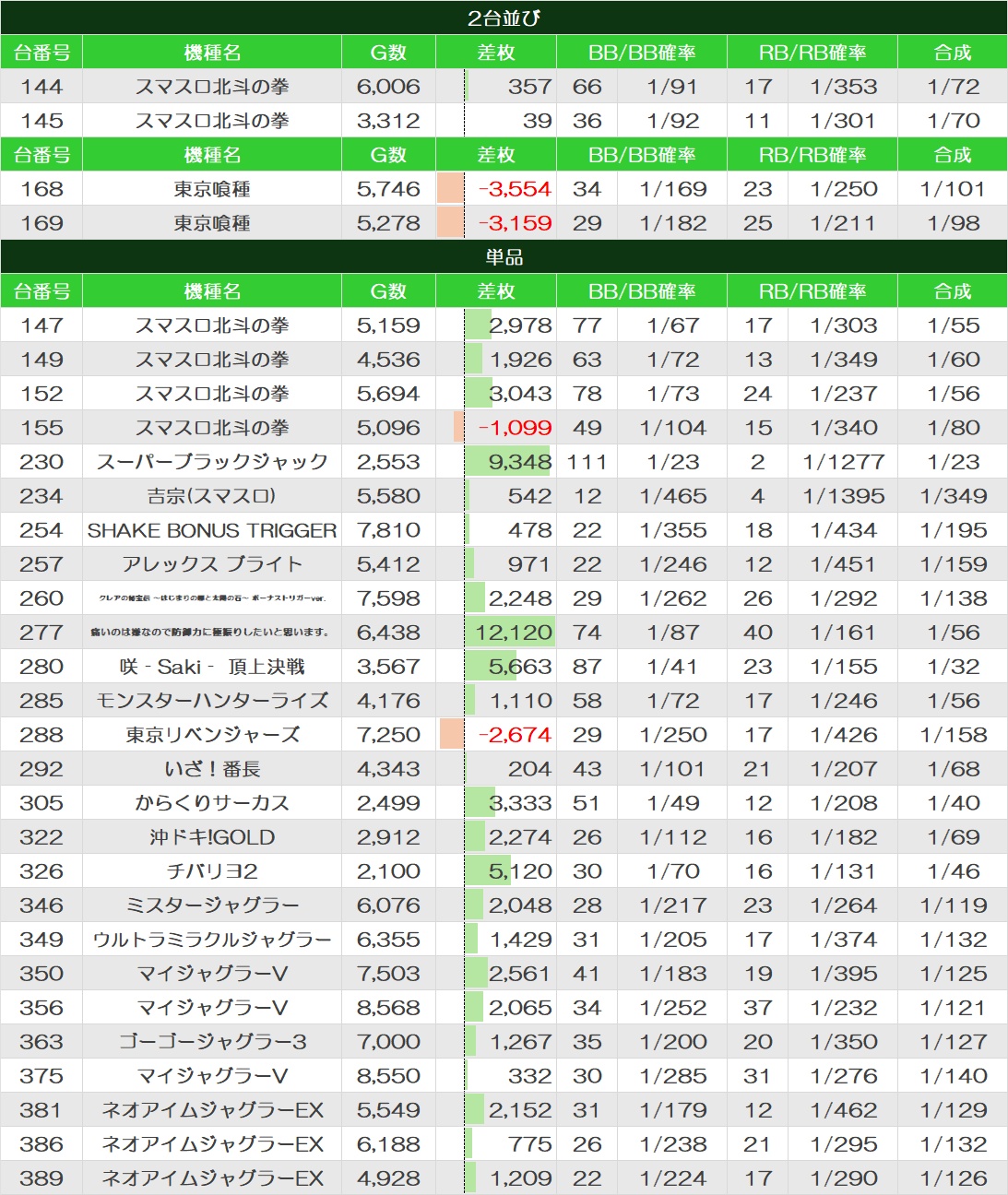The height and width of the screenshot is (1195, 1008).
Task: Click 東京喰種 name in row 168
Action: pyautogui.click(x=212, y=189)
